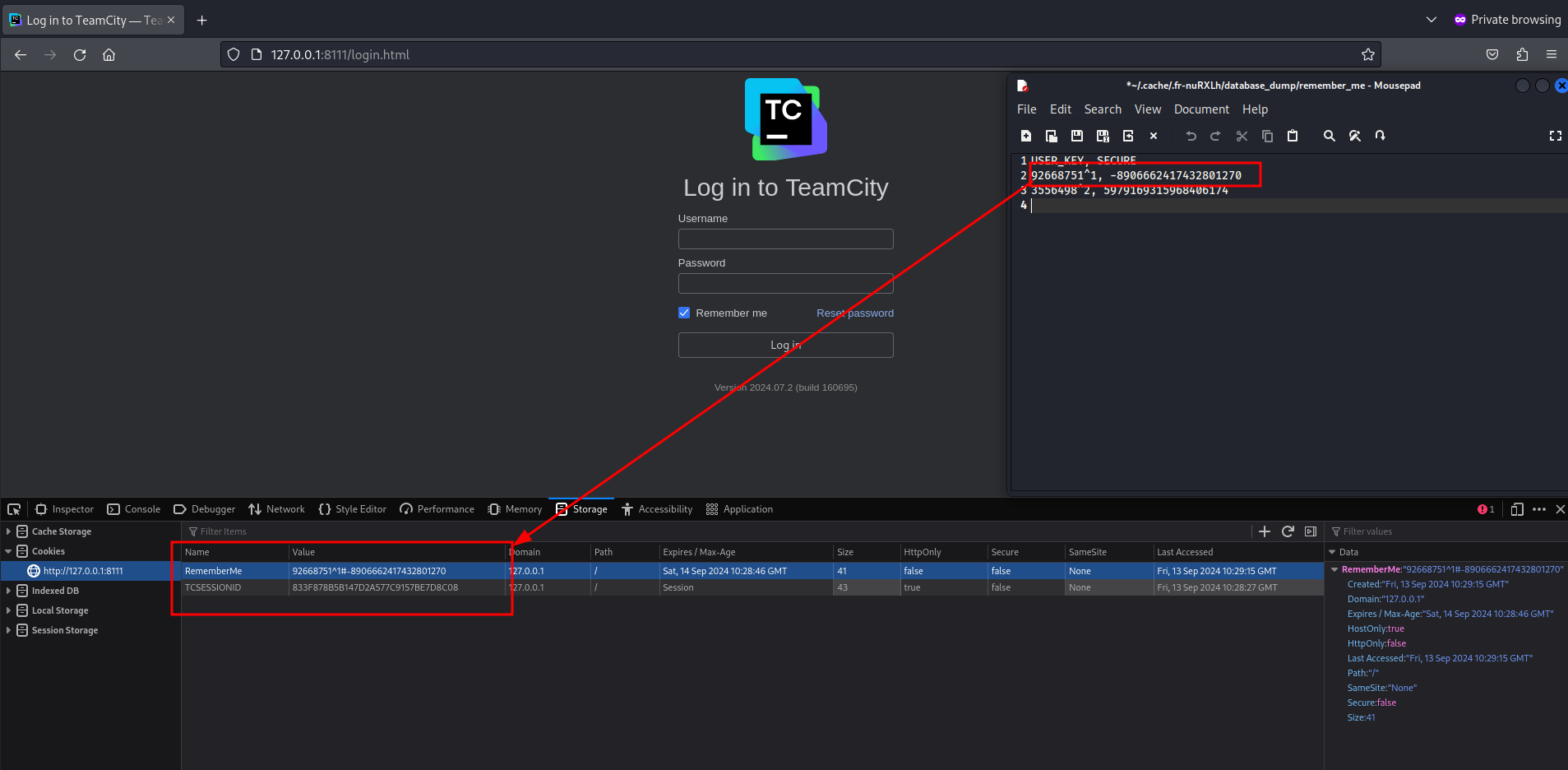Switch to the Style Editor devtools tab
Viewport: 1568px width, 770px height.
353,509
